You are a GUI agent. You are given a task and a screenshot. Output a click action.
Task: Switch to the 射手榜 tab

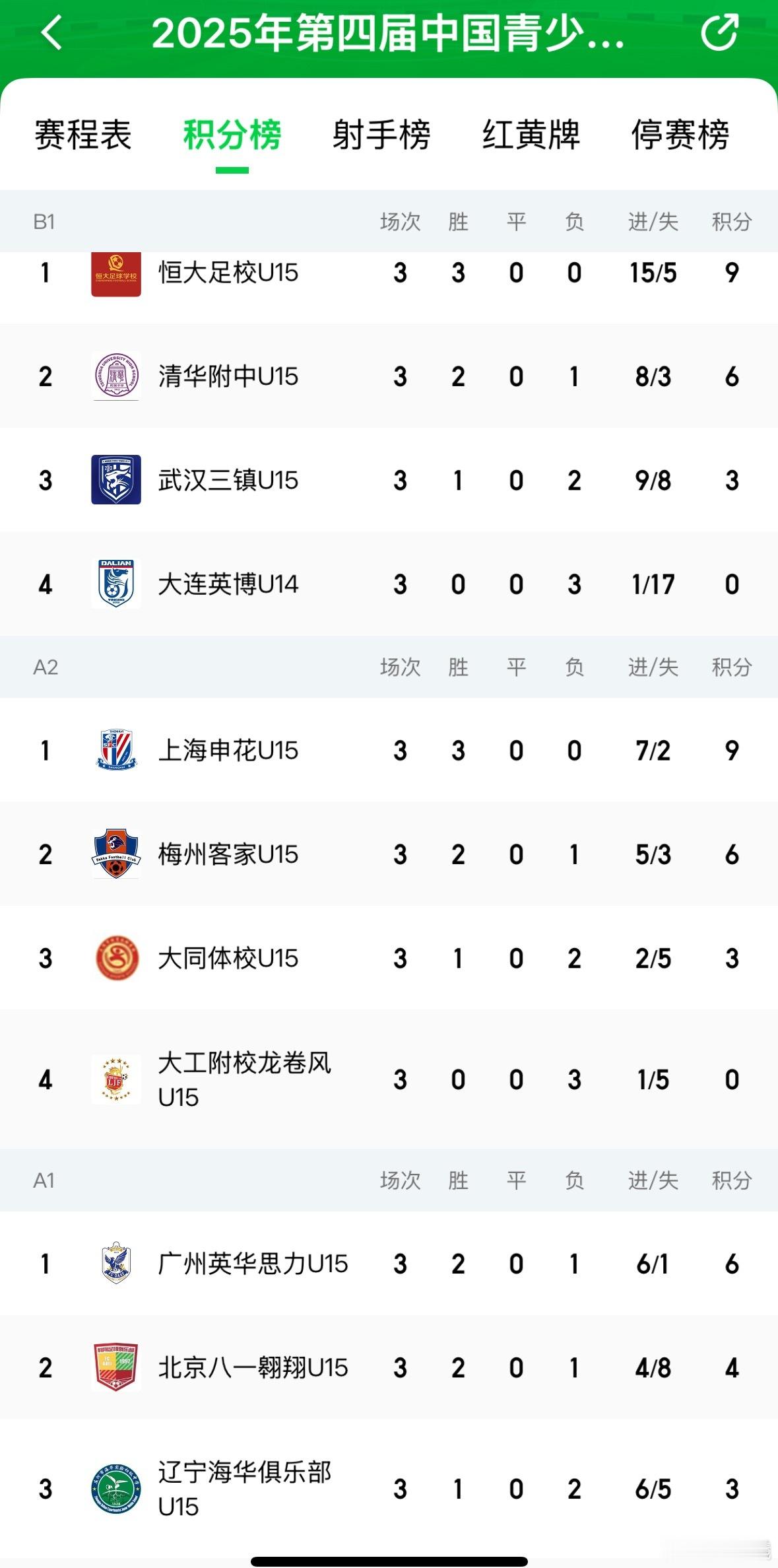tap(381, 135)
